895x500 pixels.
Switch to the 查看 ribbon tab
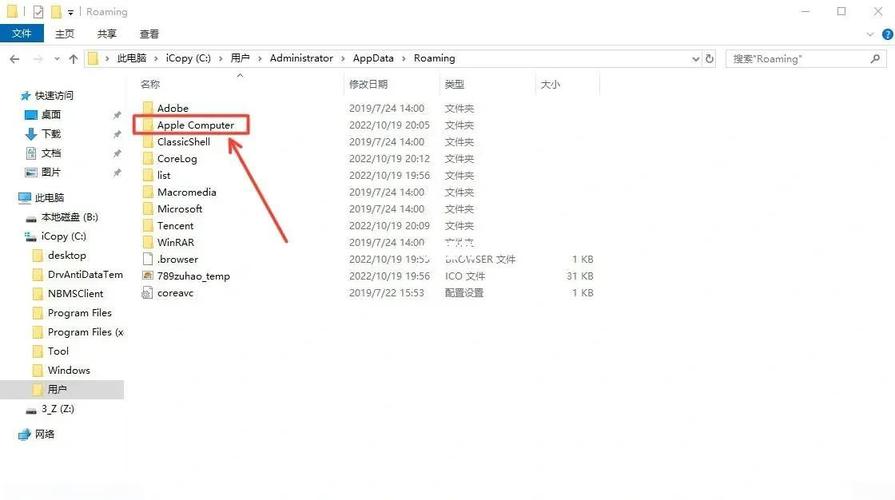(x=149, y=34)
